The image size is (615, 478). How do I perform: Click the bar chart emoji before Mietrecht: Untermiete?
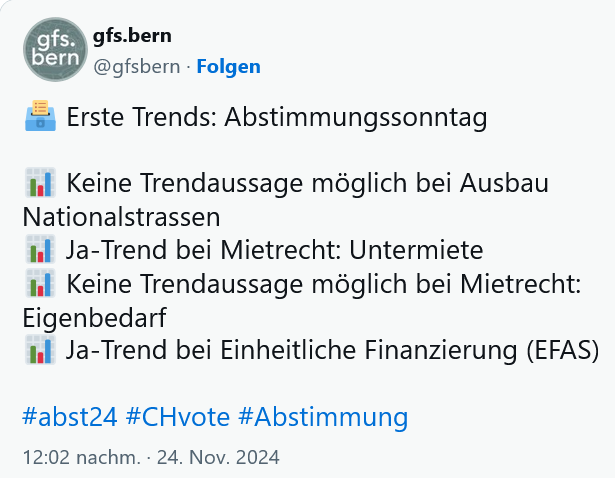click(x=39, y=250)
